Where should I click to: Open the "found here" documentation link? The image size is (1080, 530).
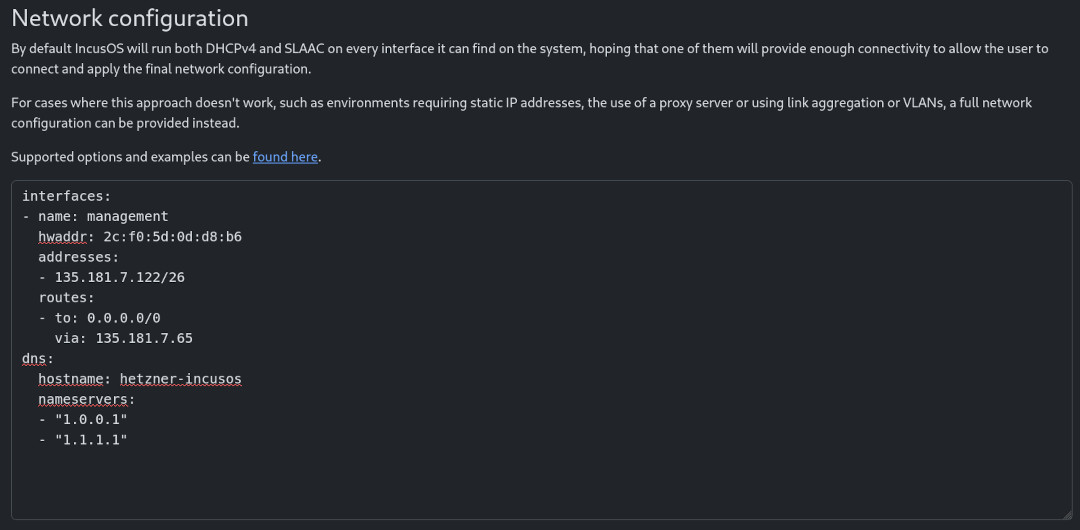tap(285, 157)
